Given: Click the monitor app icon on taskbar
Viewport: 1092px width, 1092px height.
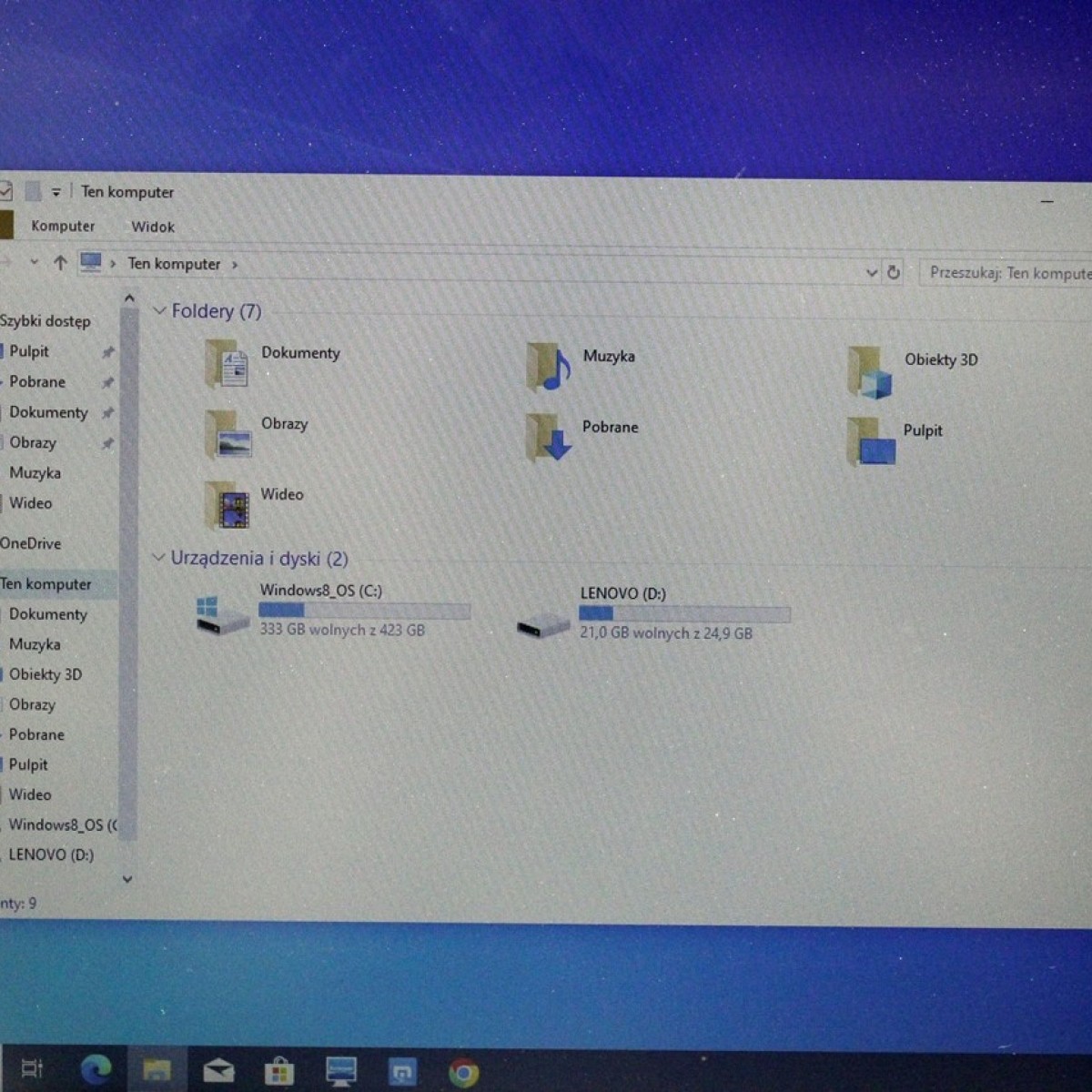Looking at the screenshot, I should click(341, 1072).
